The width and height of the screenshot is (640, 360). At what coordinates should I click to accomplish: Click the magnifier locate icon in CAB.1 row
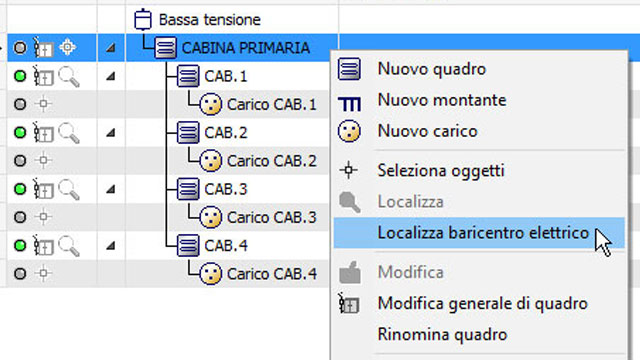tap(69, 77)
